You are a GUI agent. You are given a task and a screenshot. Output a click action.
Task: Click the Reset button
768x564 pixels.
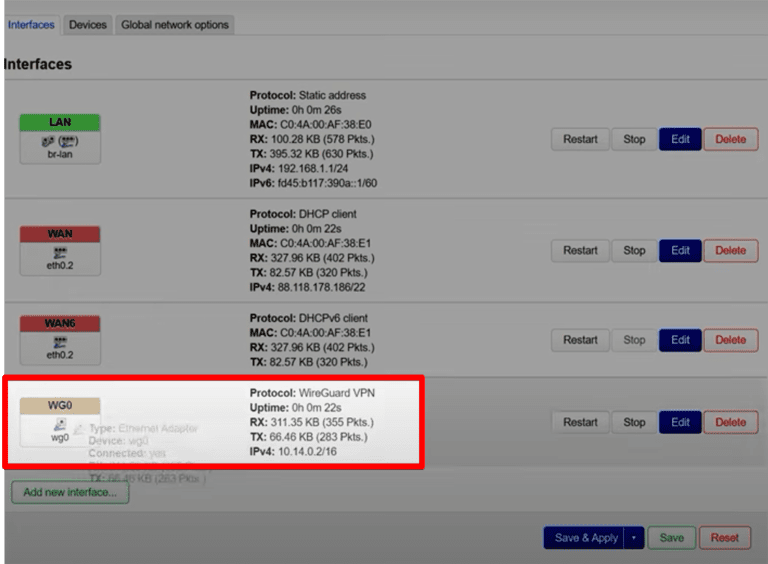pyautogui.click(x=724, y=538)
